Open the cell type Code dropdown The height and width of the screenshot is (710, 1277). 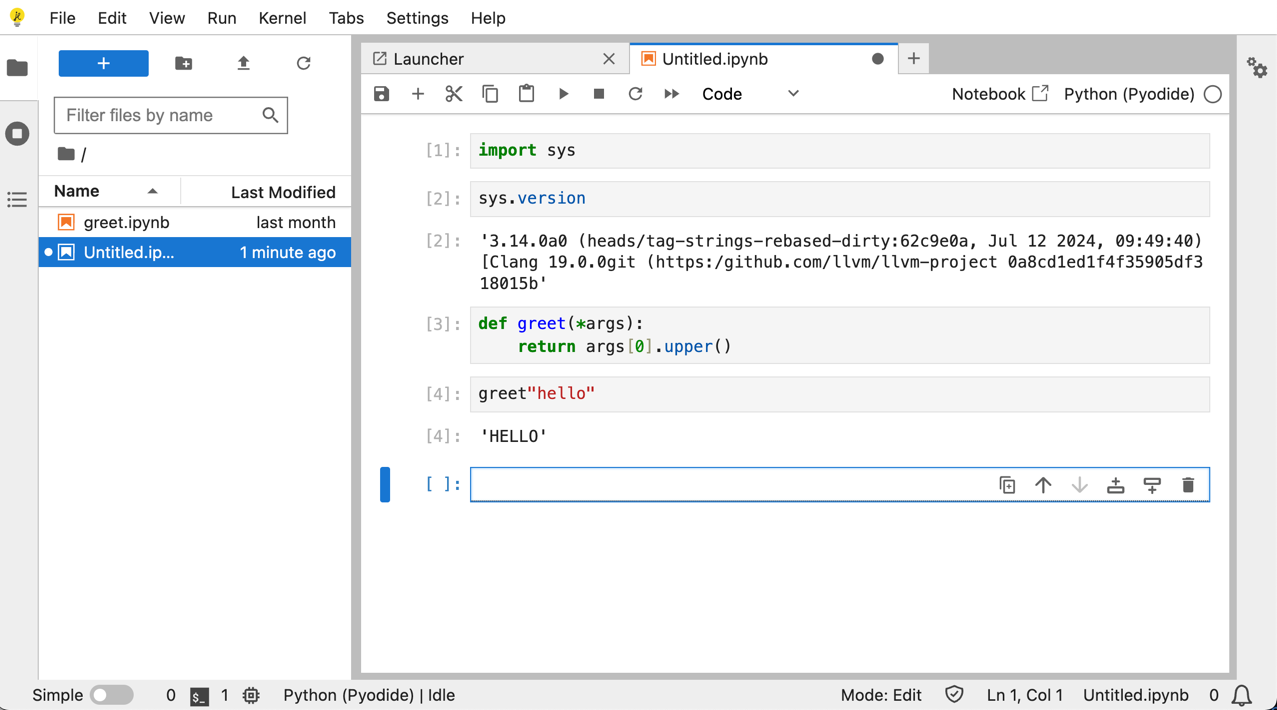[x=750, y=94]
